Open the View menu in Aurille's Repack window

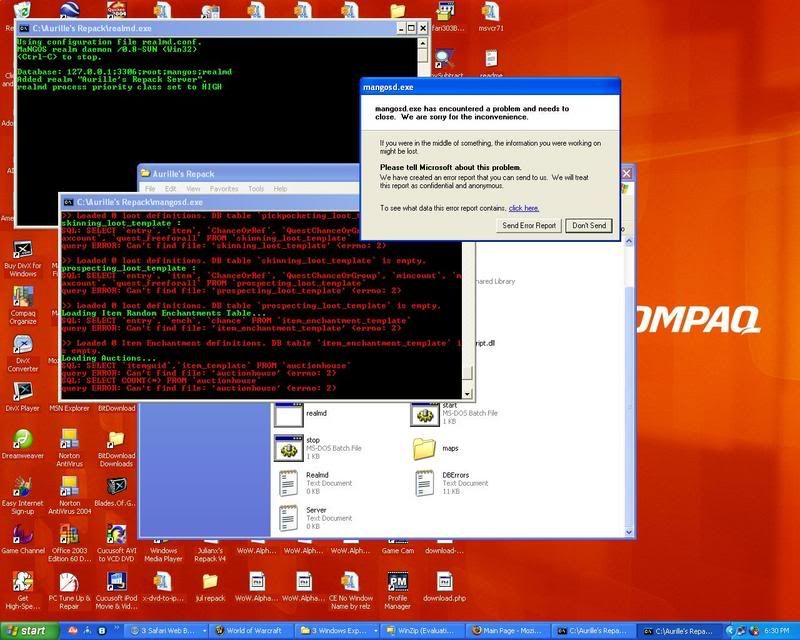tap(193, 189)
